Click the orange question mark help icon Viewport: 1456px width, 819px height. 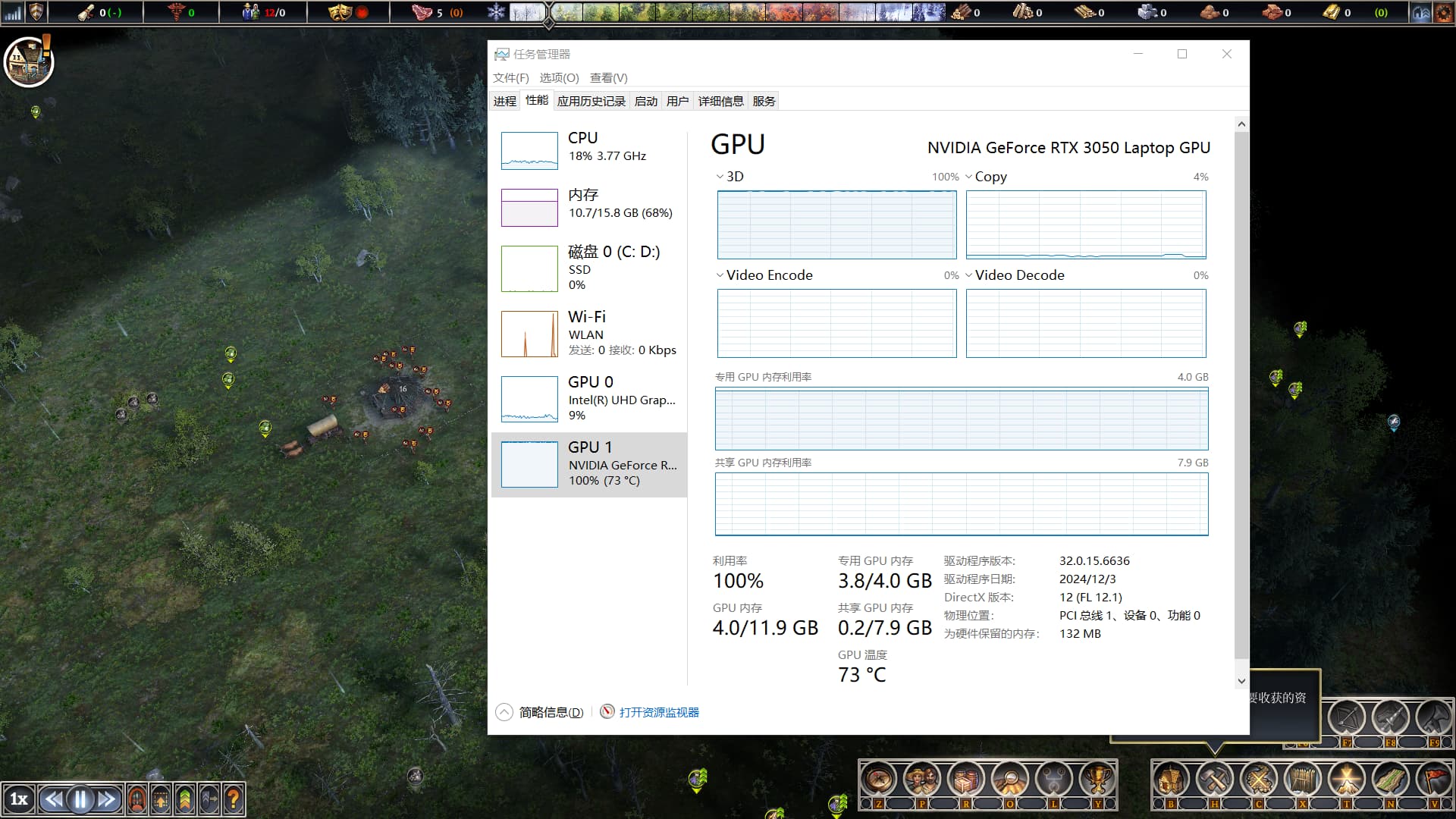234,799
